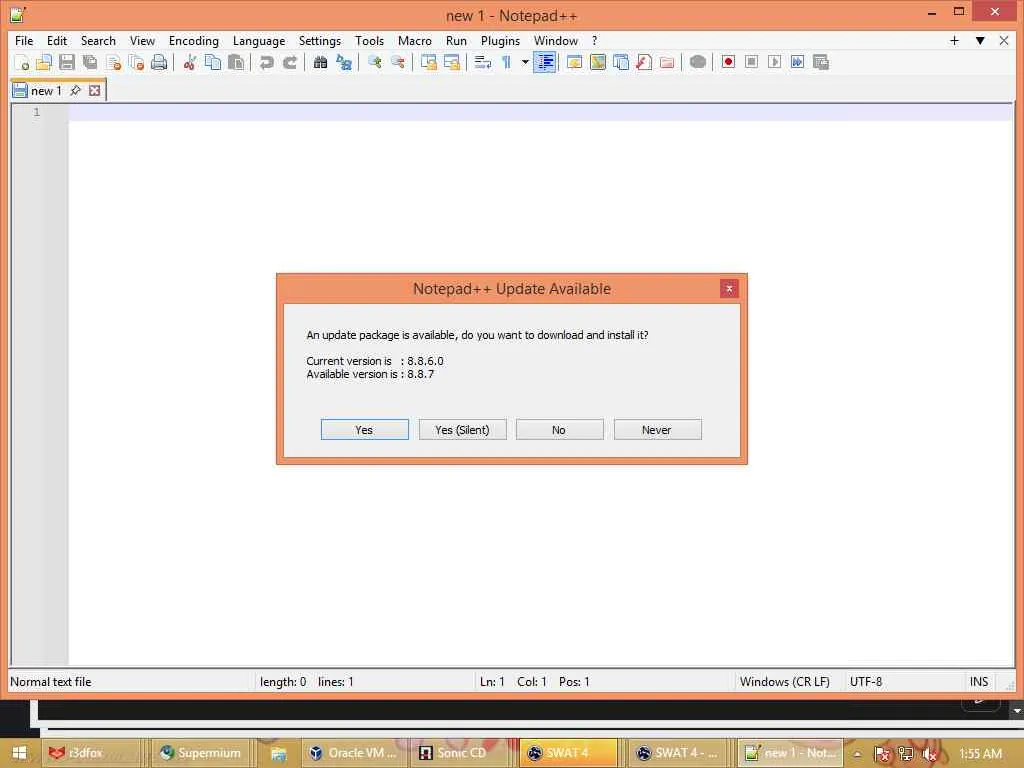This screenshot has width=1024, height=768.
Task: Open Find with the binoculars icon
Action: pos(320,63)
